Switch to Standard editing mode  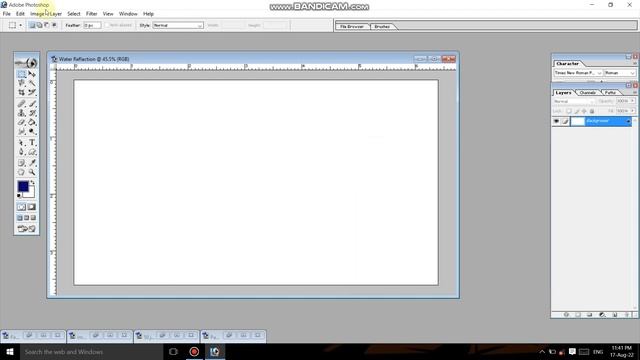coord(21,207)
